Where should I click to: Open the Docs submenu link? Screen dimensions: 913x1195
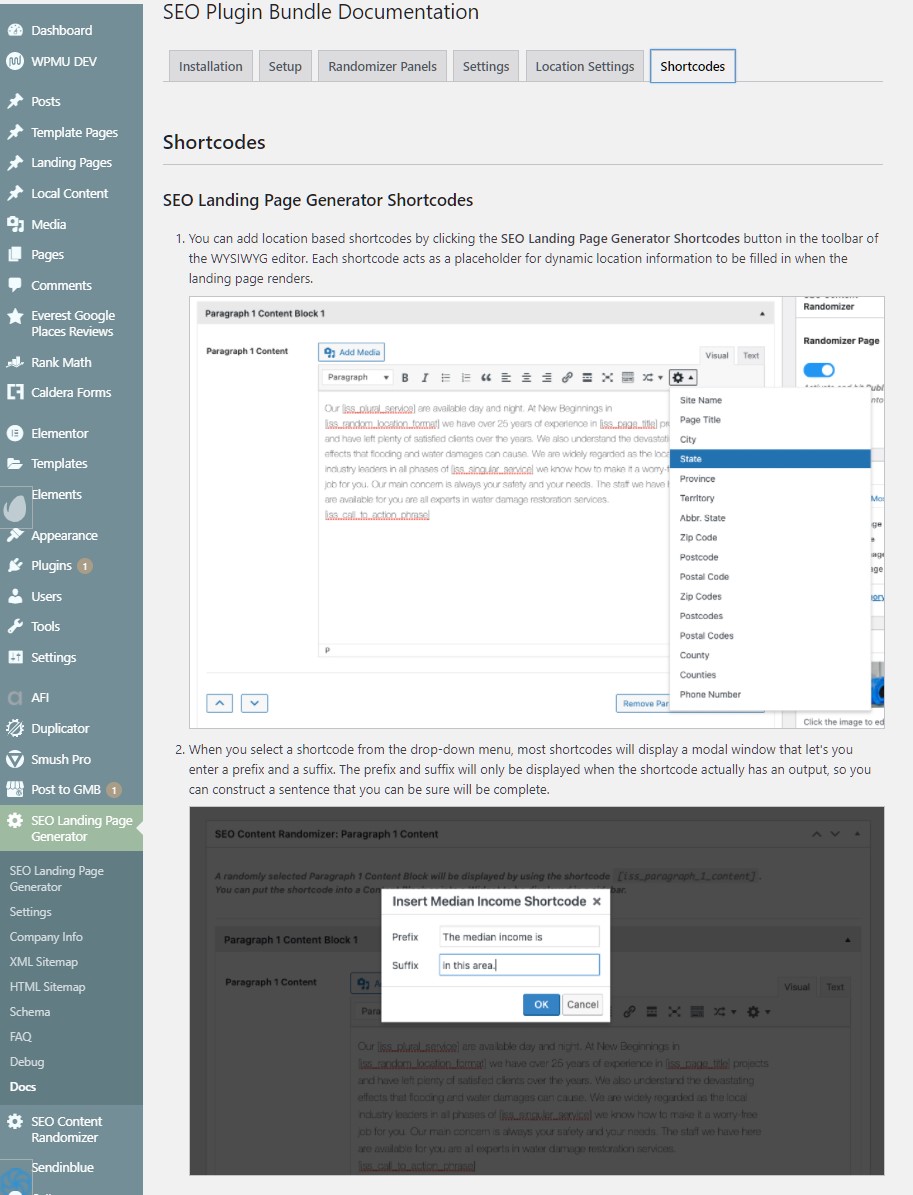(x=23, y=1087)
